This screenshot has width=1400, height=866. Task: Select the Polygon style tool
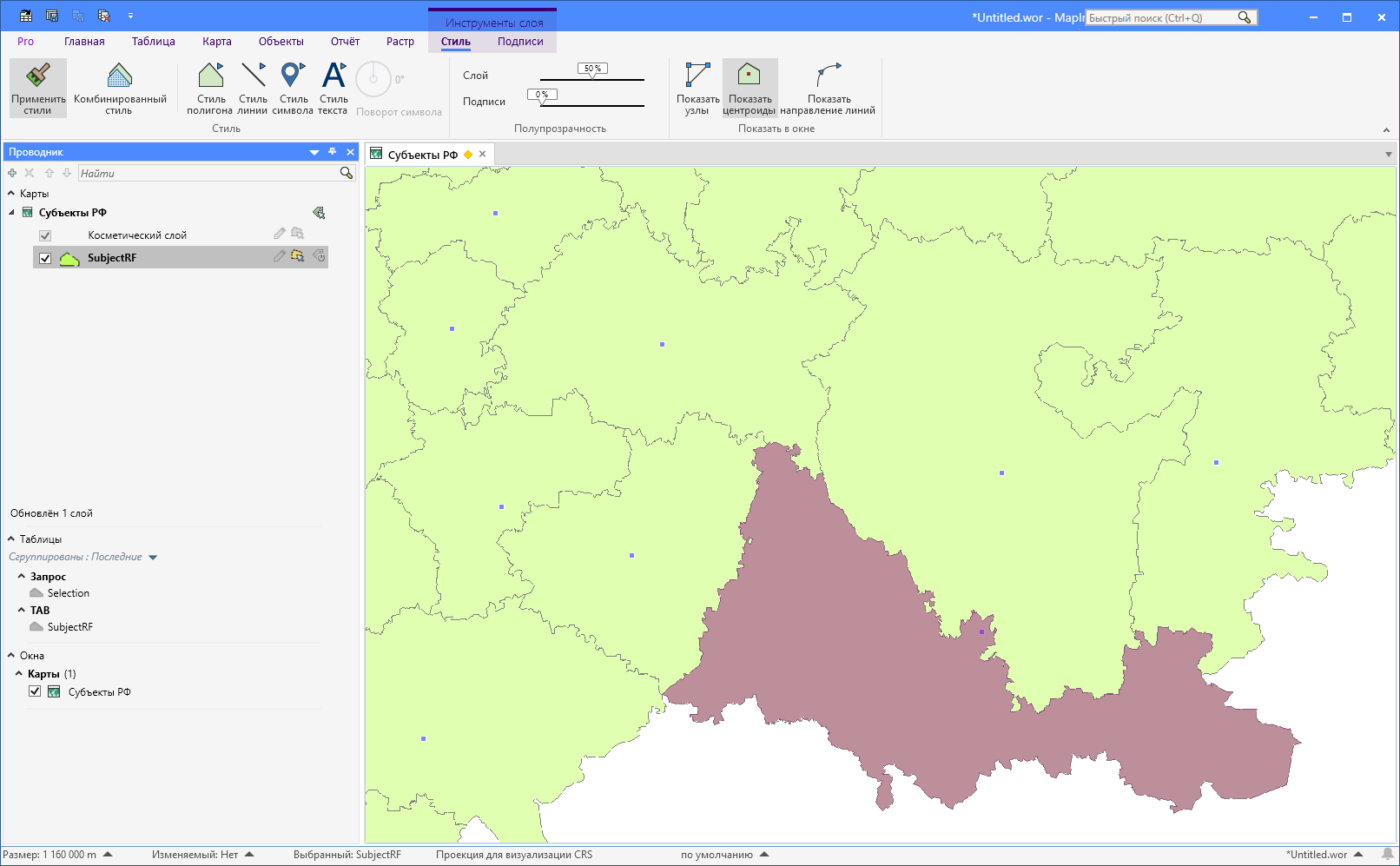tap(210, 76)
